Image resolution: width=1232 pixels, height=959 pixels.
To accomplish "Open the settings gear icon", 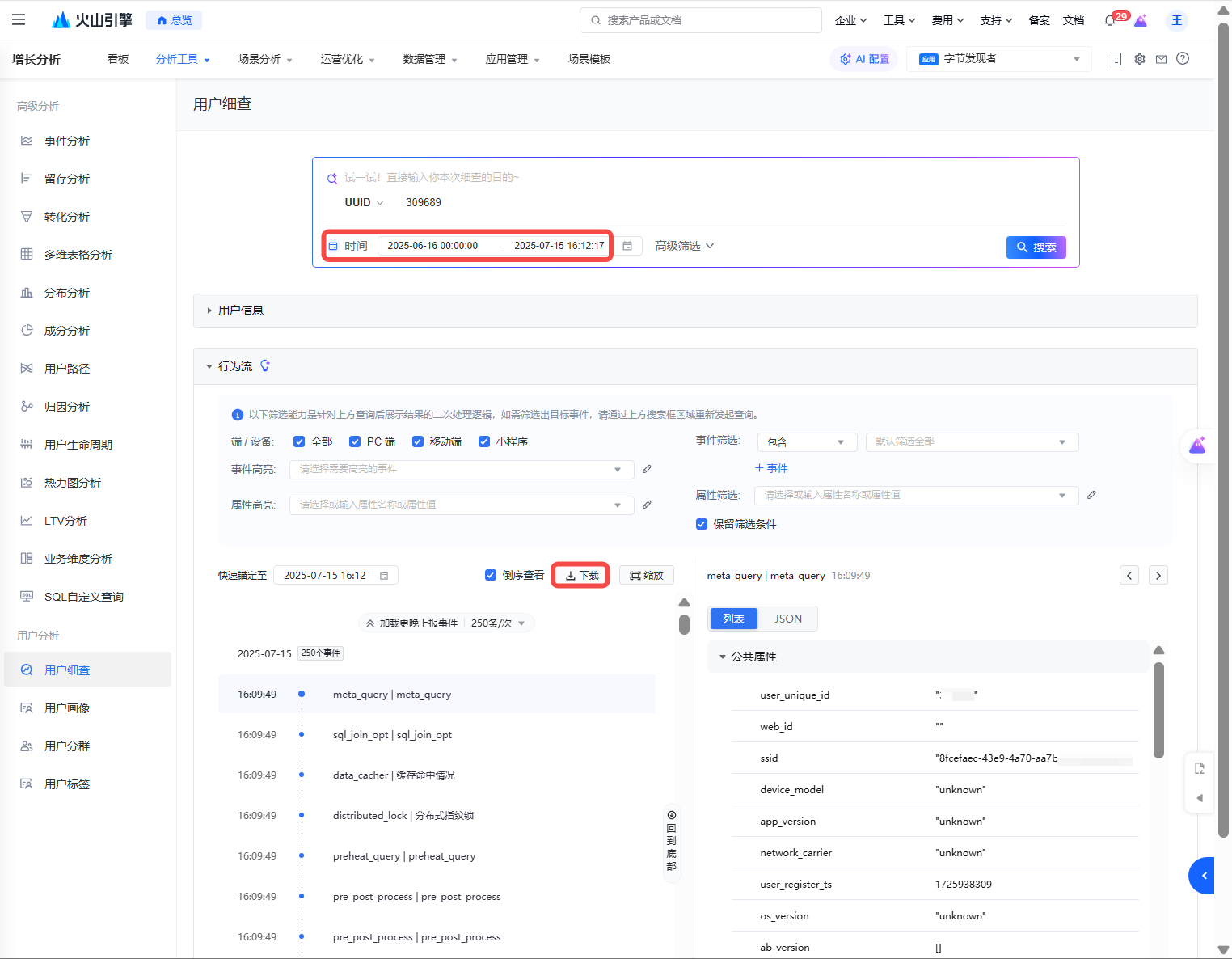I will pyautogui.click(x=1139, y=59).
